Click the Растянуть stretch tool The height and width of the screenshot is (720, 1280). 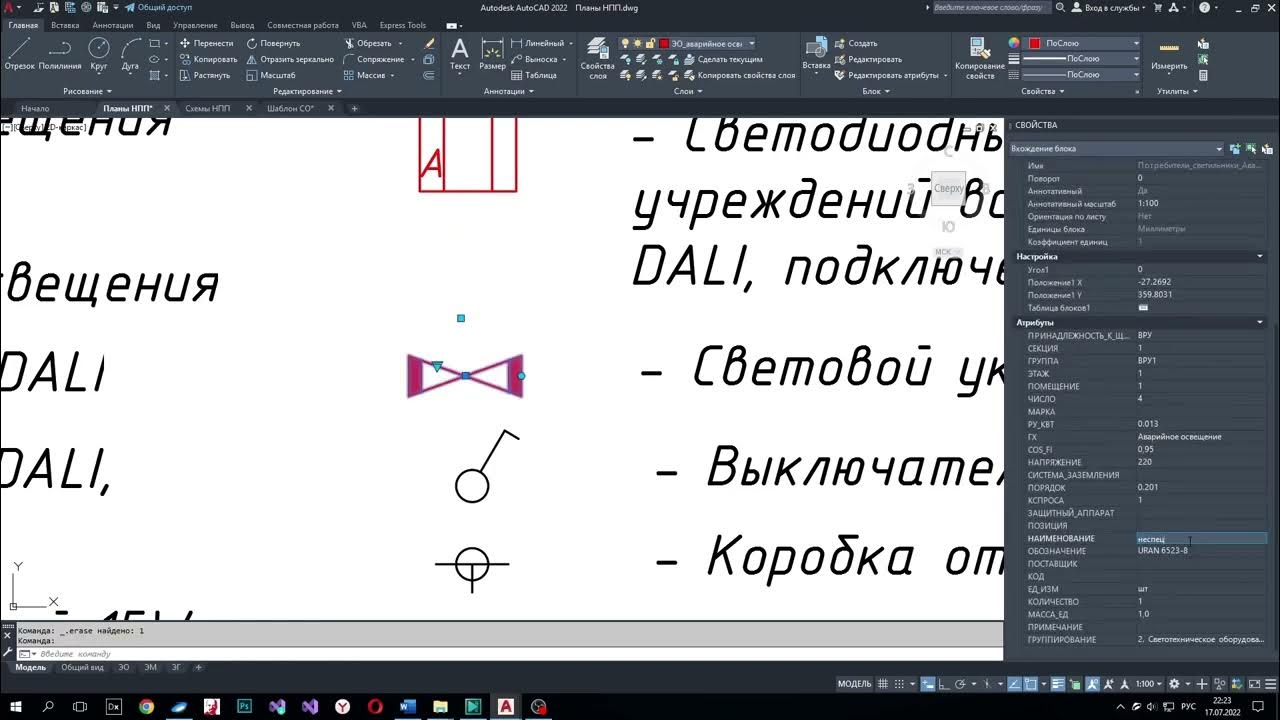(x=205, y=75)
